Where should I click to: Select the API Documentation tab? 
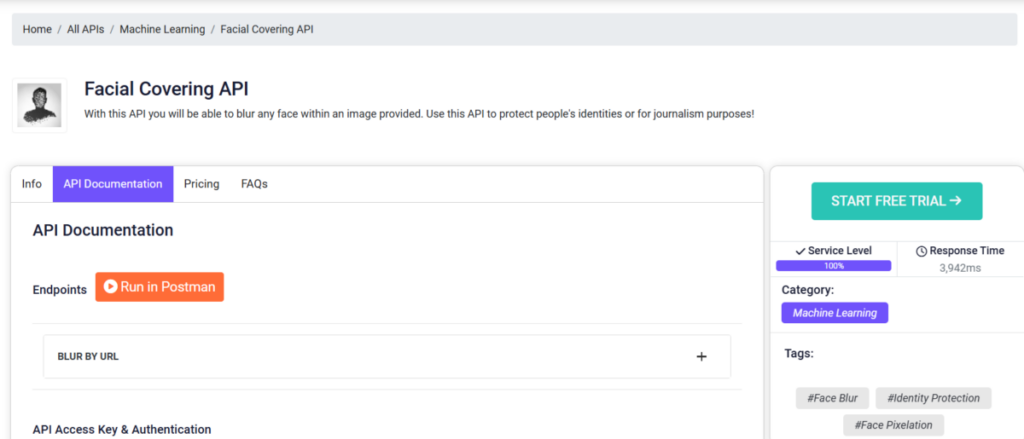(x=113, y=184)
